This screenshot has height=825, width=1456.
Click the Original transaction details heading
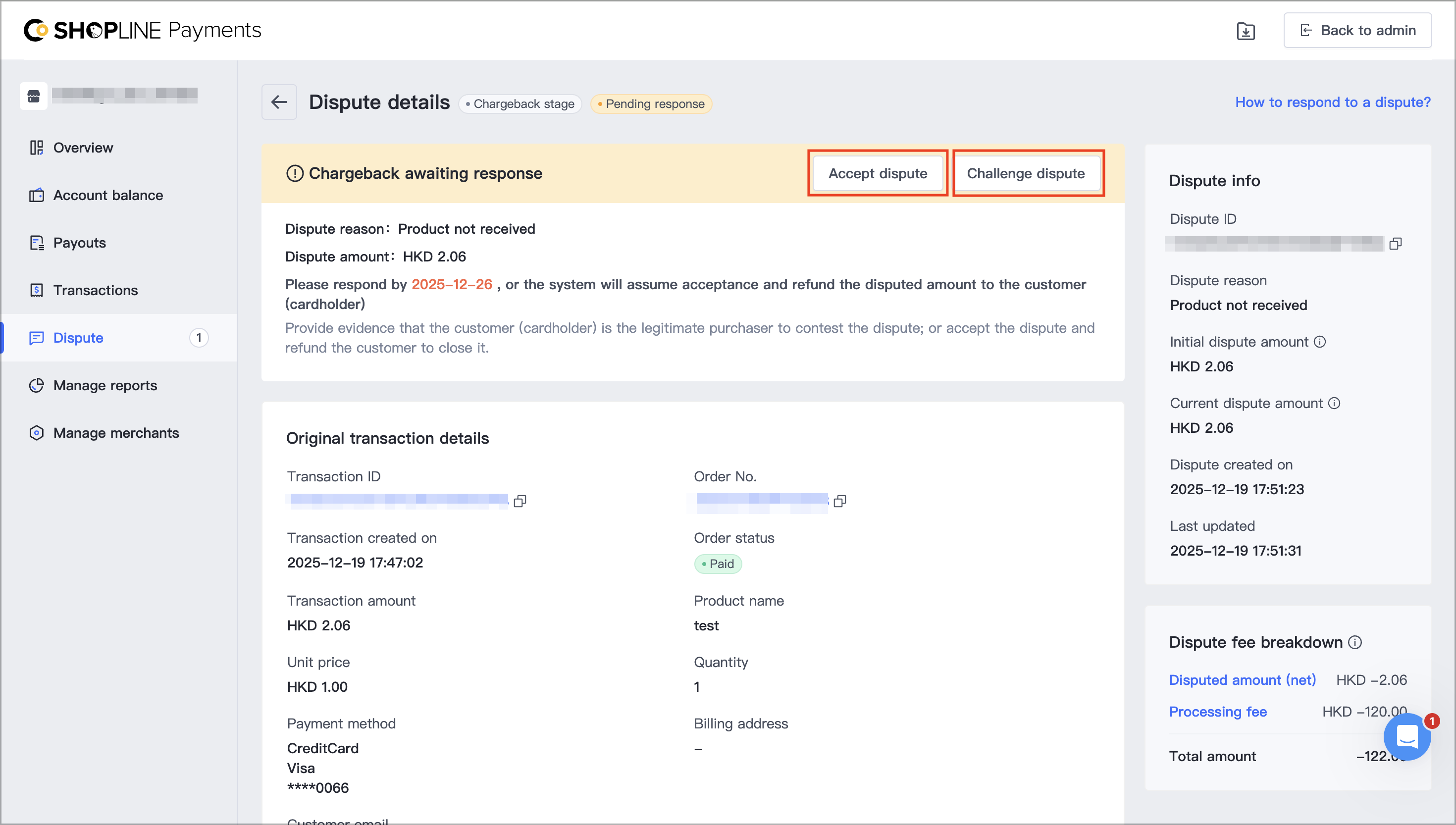click(x=387, y=438)
